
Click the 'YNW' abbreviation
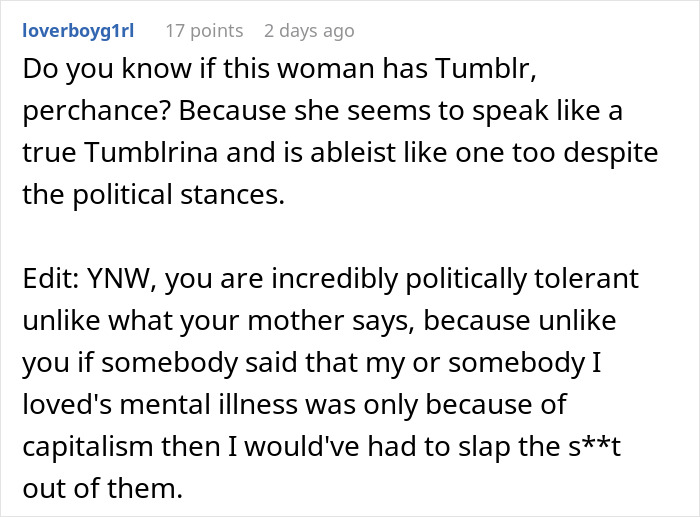coord(111,281)
